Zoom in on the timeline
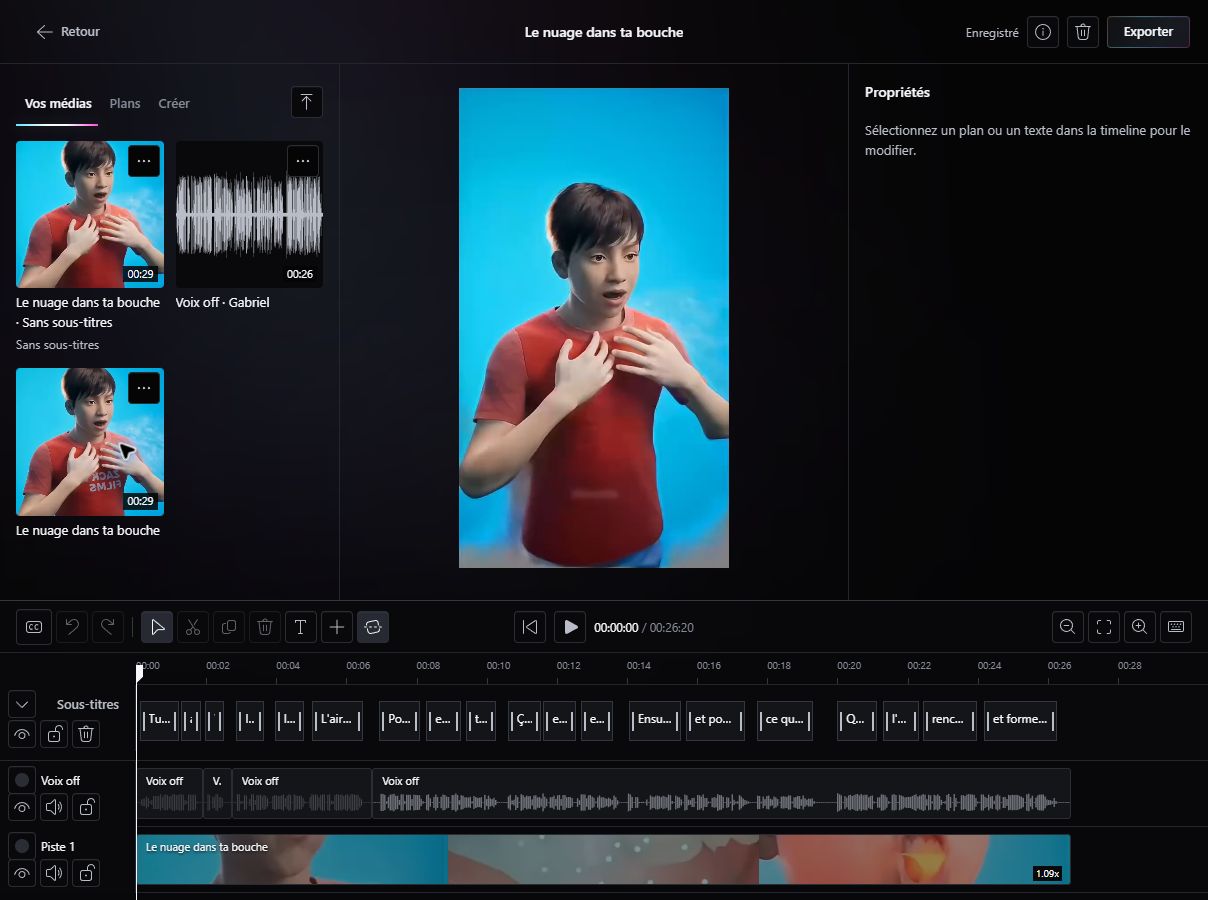Image resolution: width=1208 pixels, height=900 pixels. pos(1140,627)
